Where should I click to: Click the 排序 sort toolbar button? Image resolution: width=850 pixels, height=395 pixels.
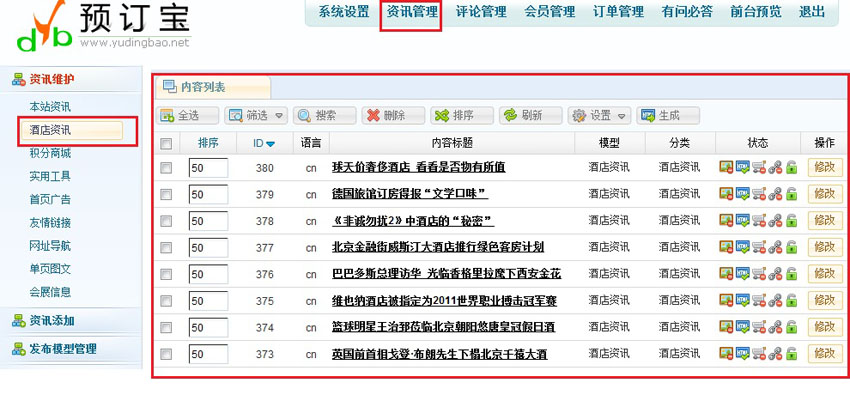pyautogui.click(x=462, y=115)
